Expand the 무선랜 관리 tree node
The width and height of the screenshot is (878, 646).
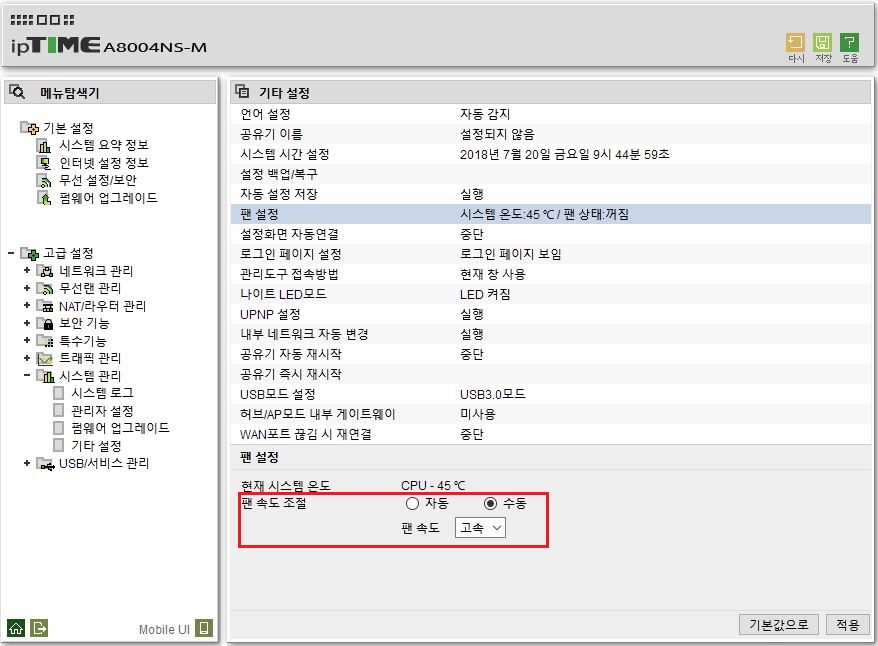click(x=27, y=288)
